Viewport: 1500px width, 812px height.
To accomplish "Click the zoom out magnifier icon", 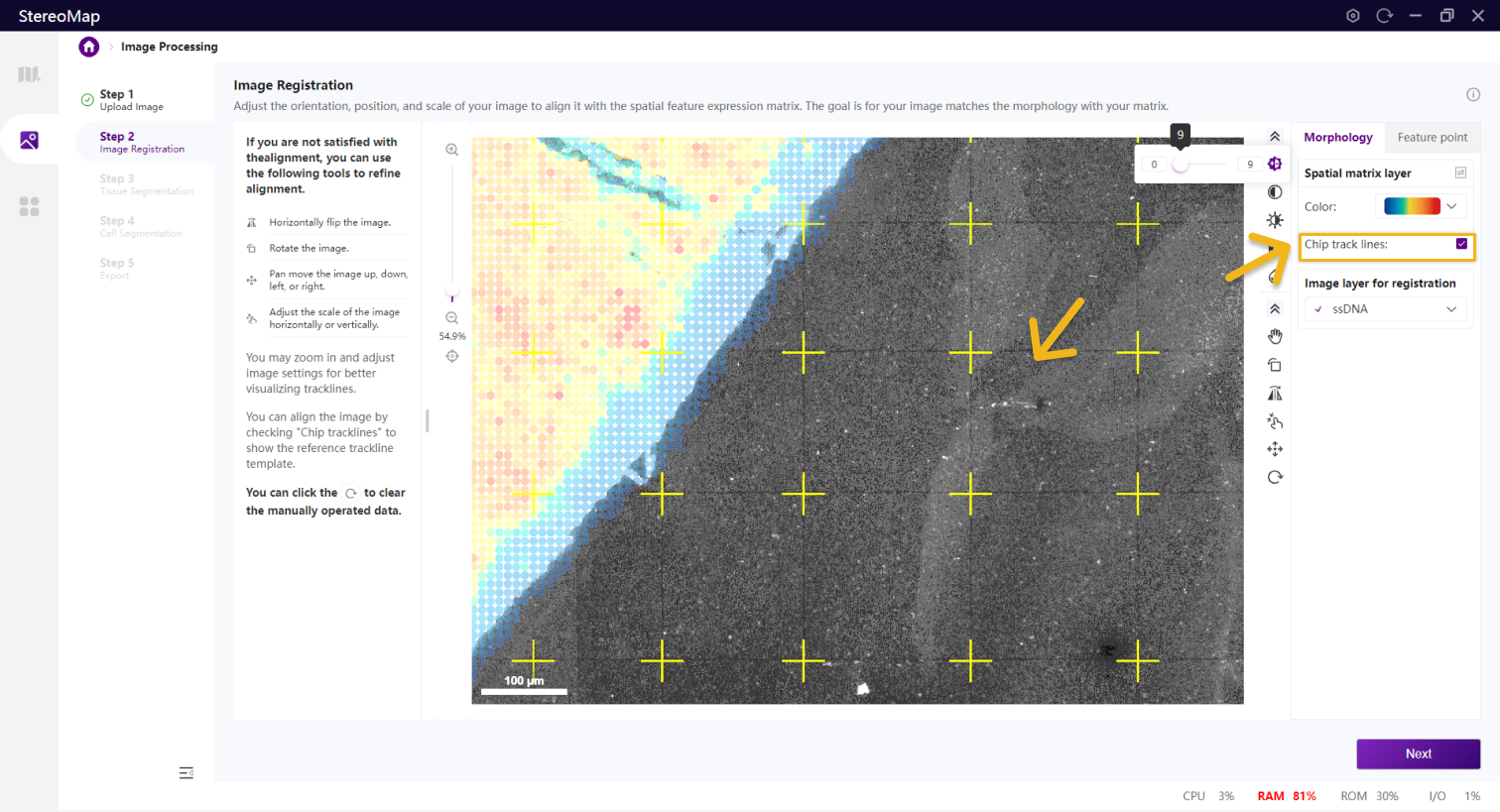I will [x=452, y=318].
